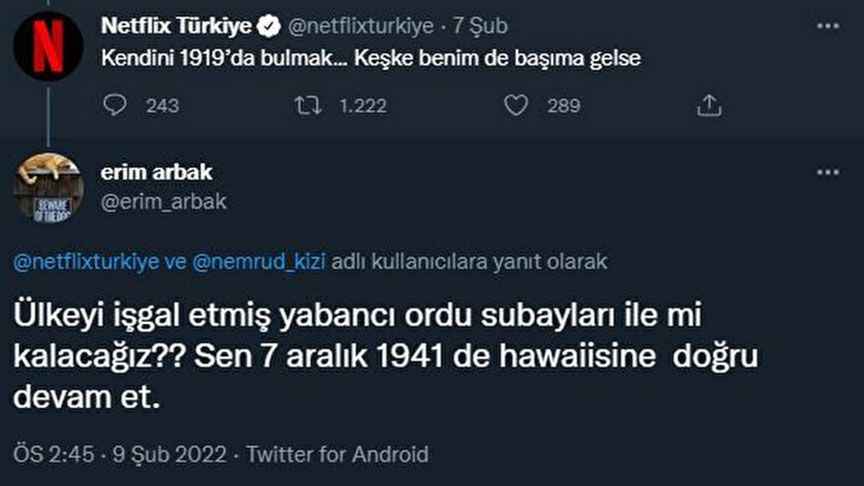Open the Netflix Türkiye display name
Image resolution: width=864 pixels, height=486 pixels.
click(x=177, y=25)
